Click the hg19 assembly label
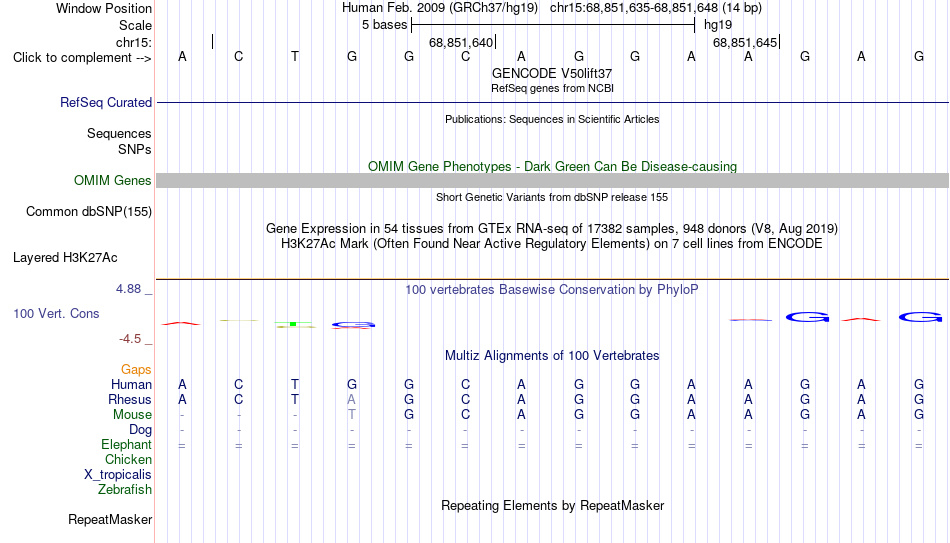The image size is (950, 543). click(718, 25)
